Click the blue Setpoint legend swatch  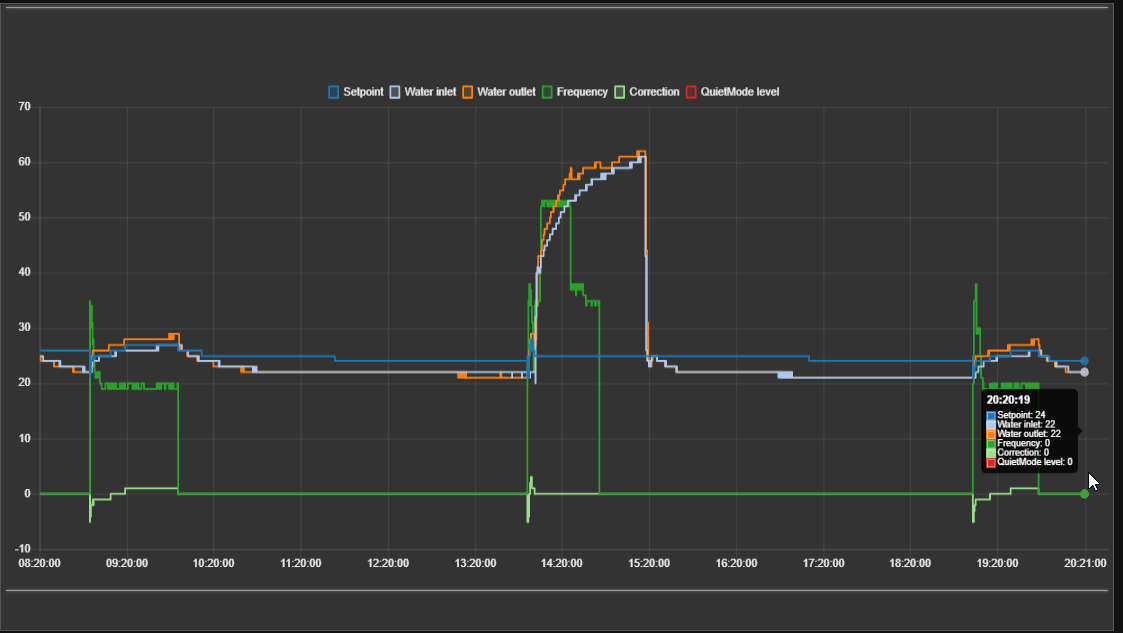(x=335, y=92)
